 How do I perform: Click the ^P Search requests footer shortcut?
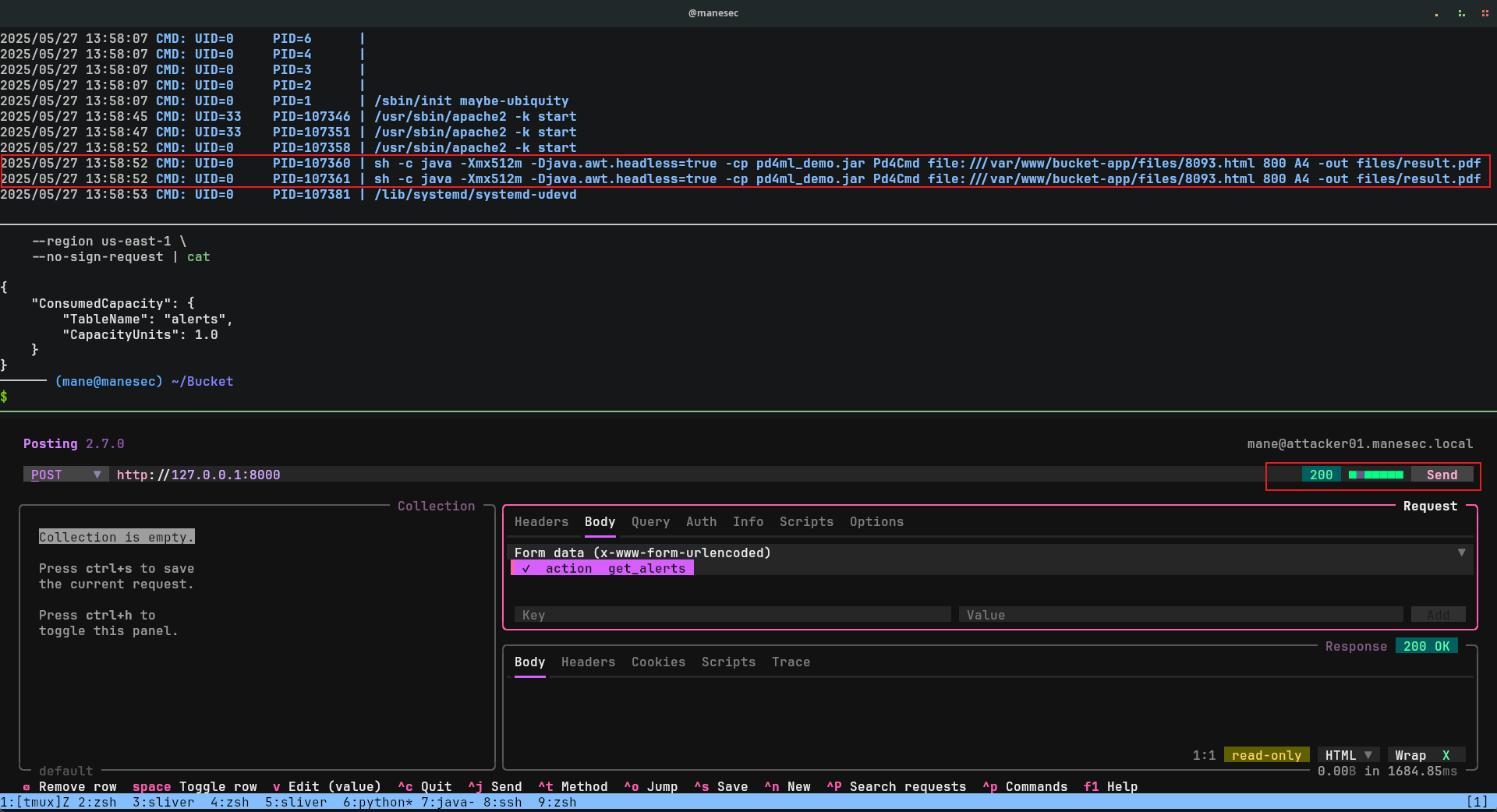click(896, 786)
